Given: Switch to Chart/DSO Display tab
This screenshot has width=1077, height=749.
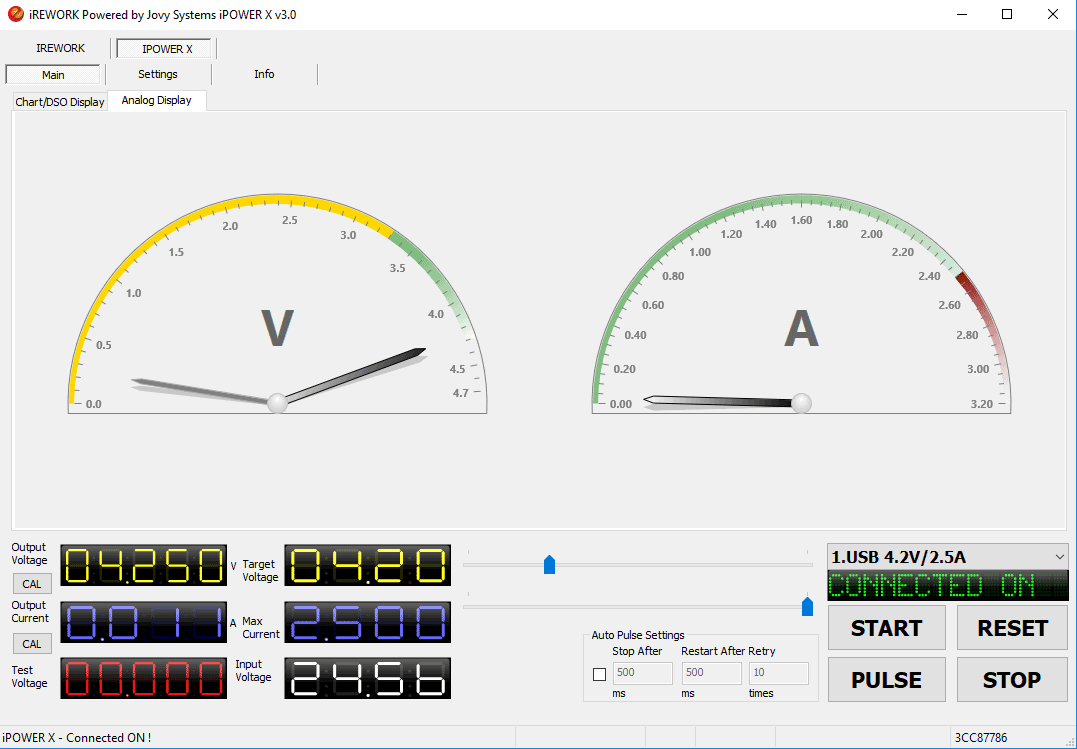Looking at the screenshot, I should pos(60,102).
